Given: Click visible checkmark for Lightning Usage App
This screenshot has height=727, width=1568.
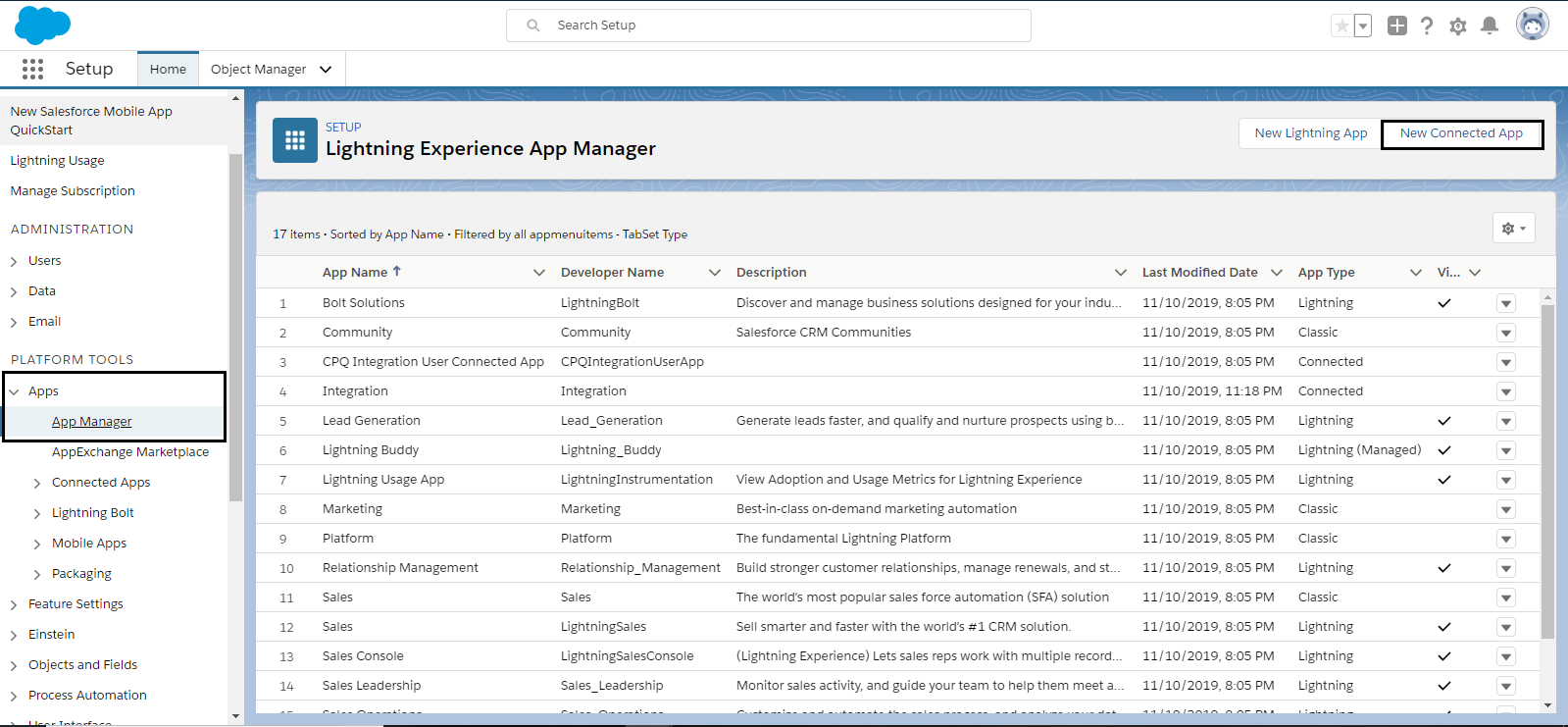Looking at the screenshot, I should [x=1443, y=480].
